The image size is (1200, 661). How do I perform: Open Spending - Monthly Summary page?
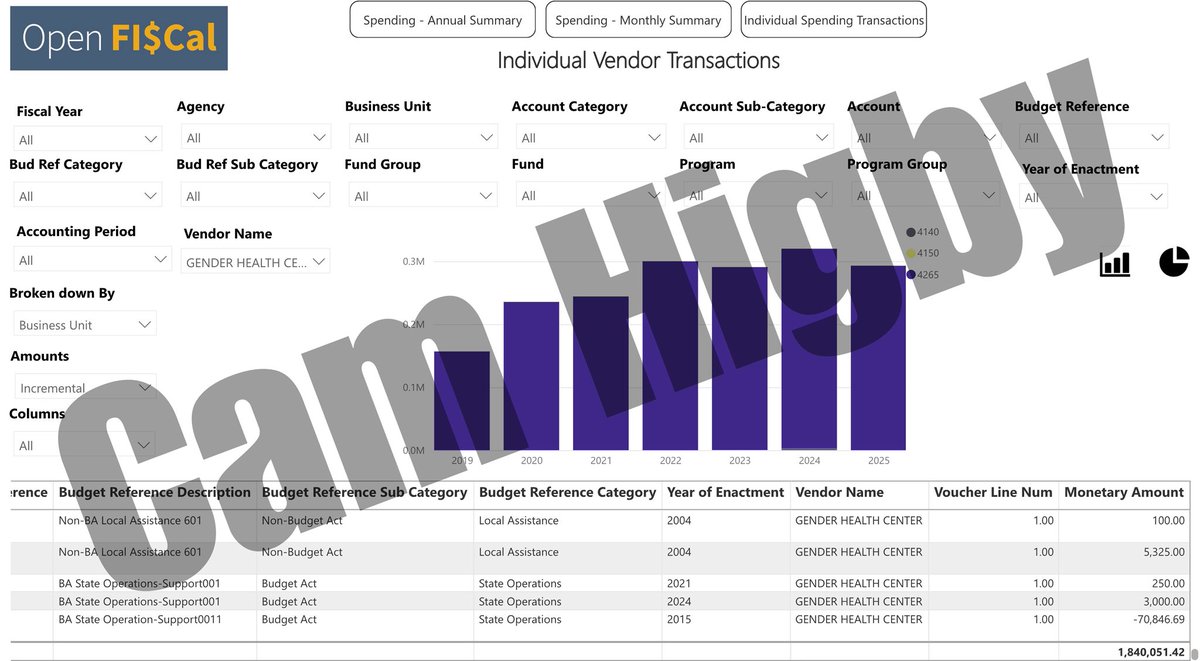[x=638, y=20]
